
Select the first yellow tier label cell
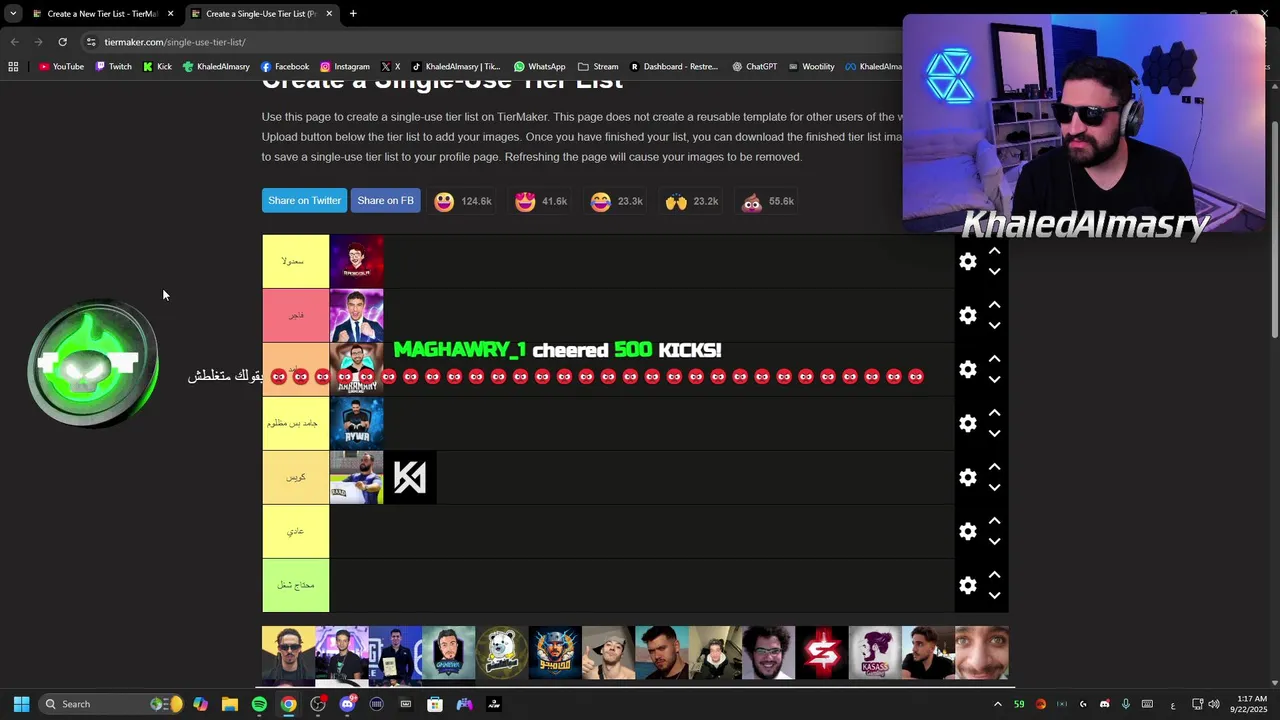click(x=295, y=261)
